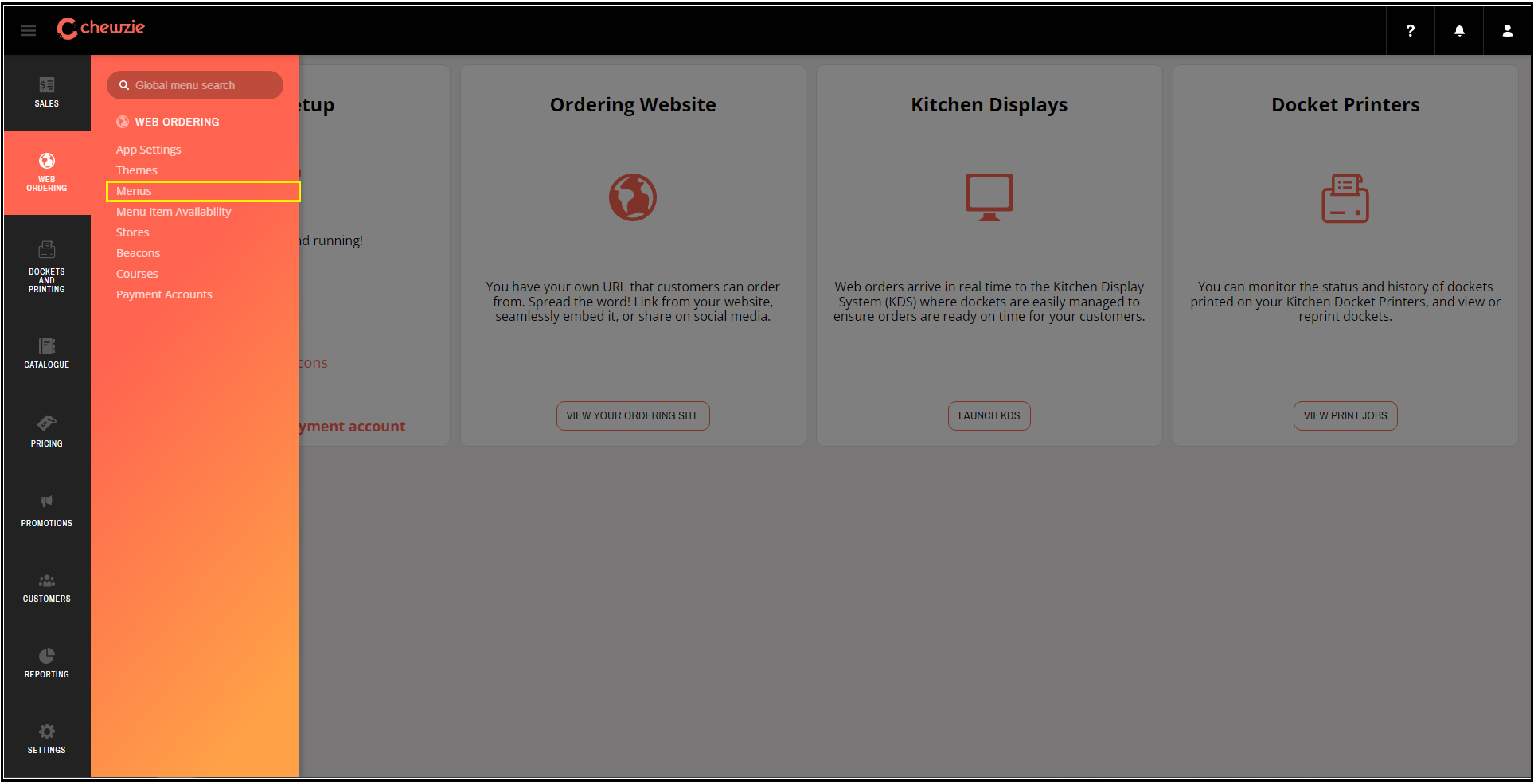Click the Kitchen Display System description text

(989, 302)
